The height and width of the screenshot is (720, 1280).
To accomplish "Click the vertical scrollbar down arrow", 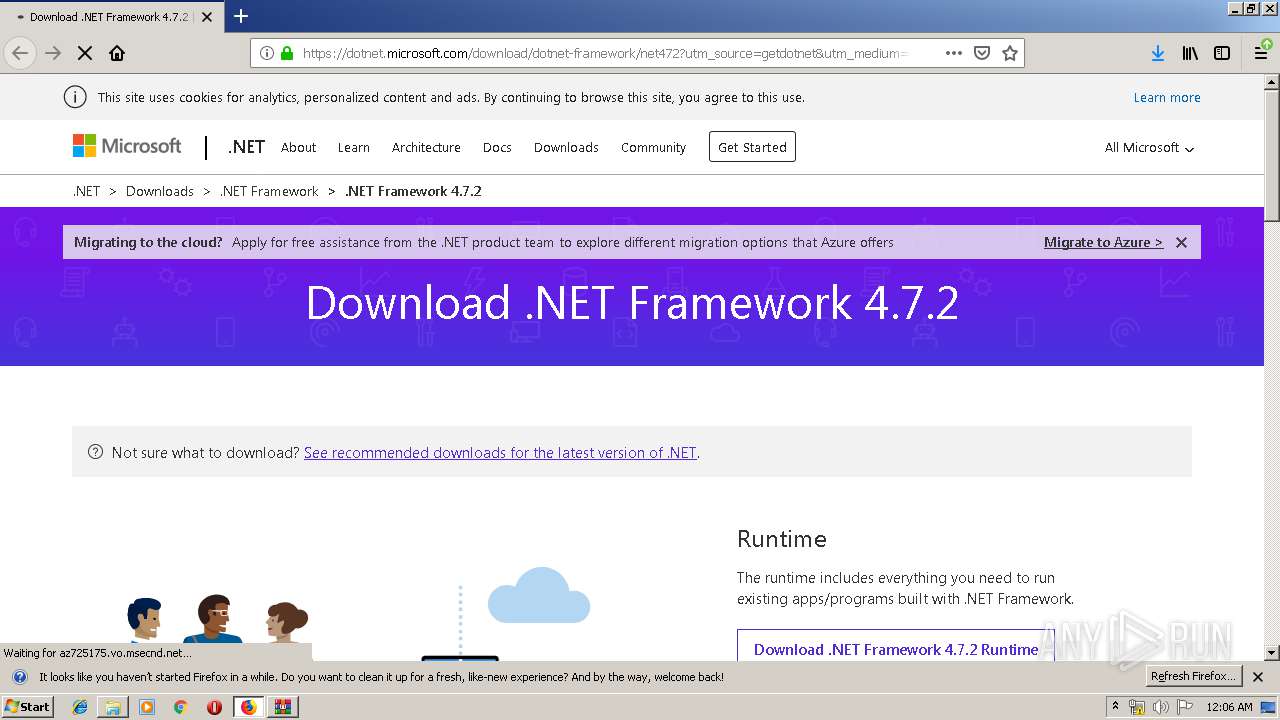I will coord(1272,653).
